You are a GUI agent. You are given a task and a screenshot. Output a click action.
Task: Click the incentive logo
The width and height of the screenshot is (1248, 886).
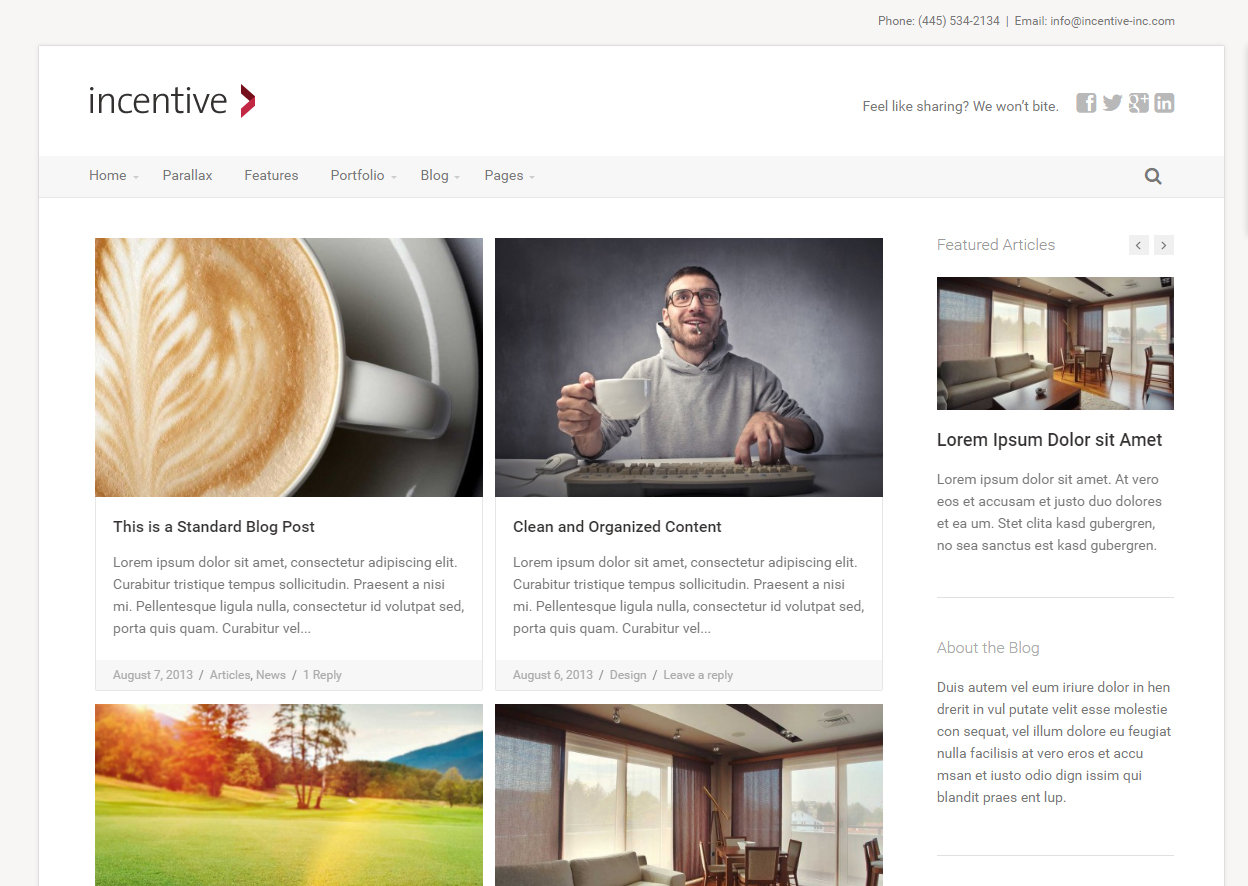tap(171, 101)
